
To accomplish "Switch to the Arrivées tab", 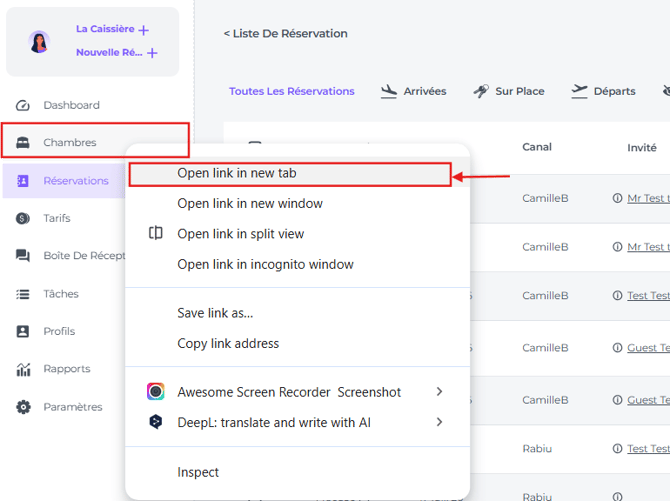I will [413, 91].
